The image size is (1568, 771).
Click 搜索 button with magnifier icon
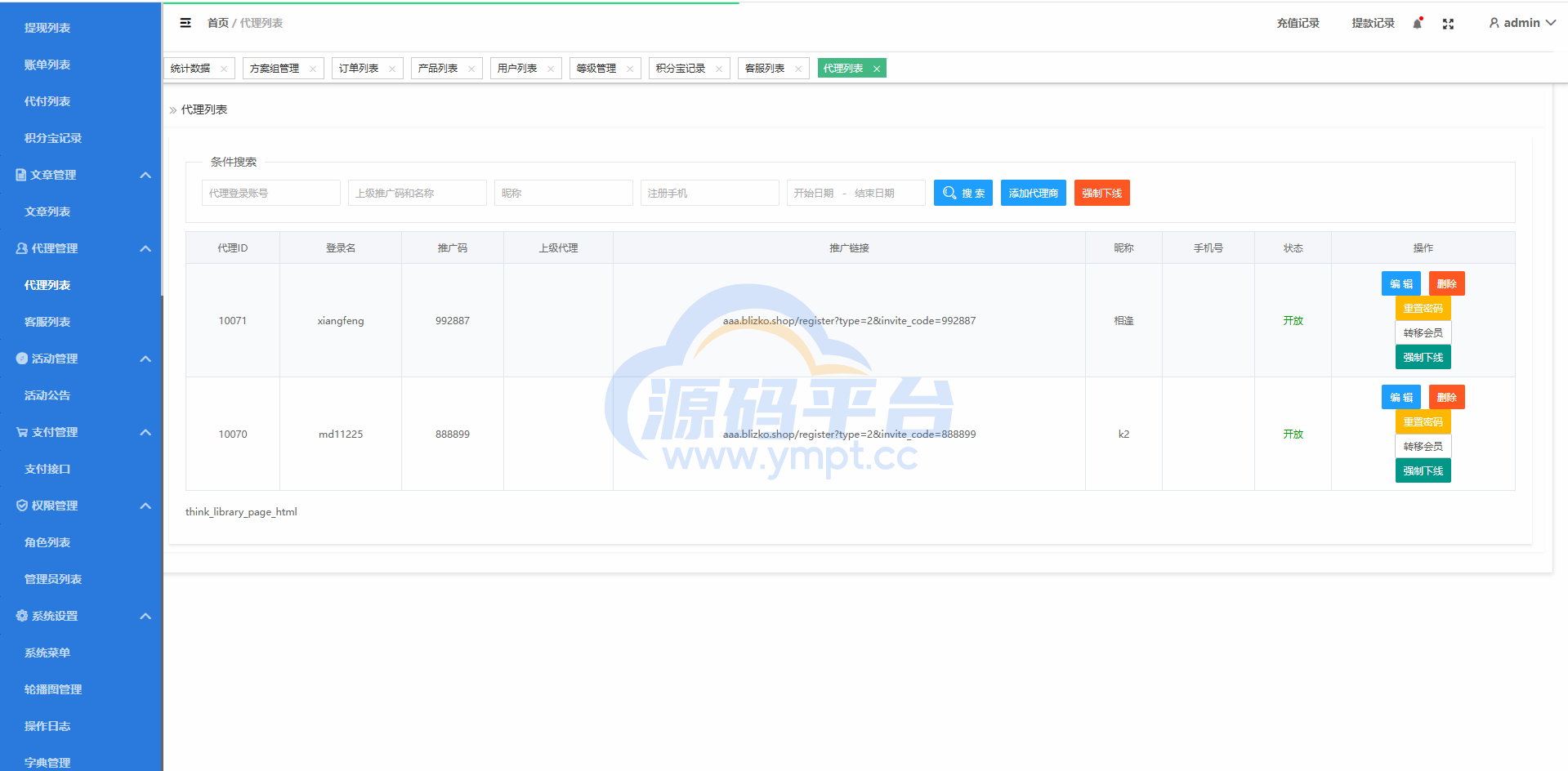(x=963, y=193)
